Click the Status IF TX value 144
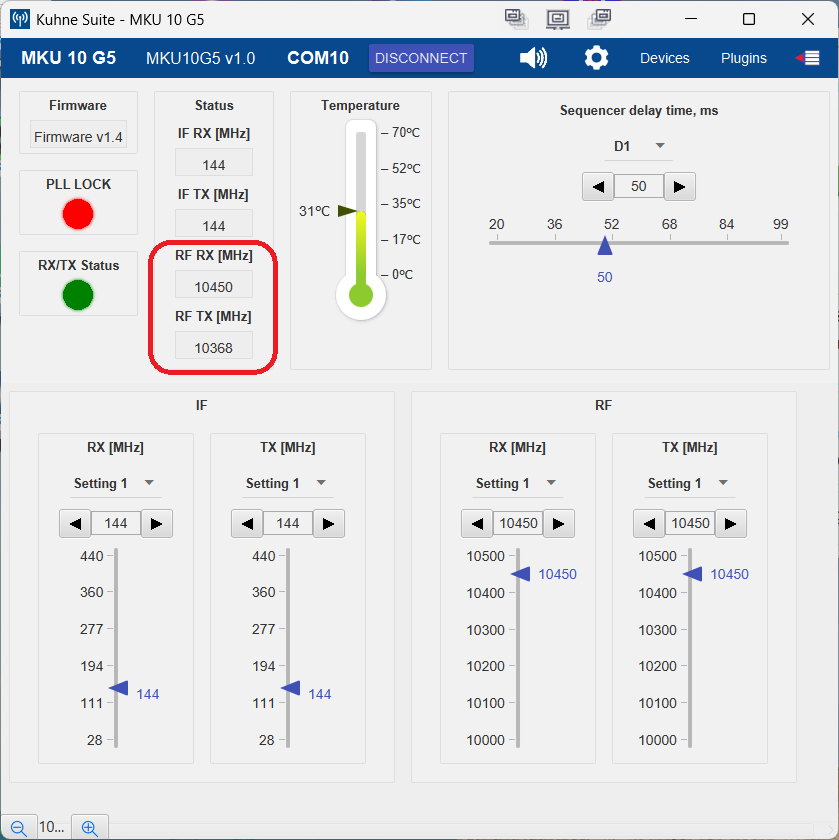 [x=214, y=225]
